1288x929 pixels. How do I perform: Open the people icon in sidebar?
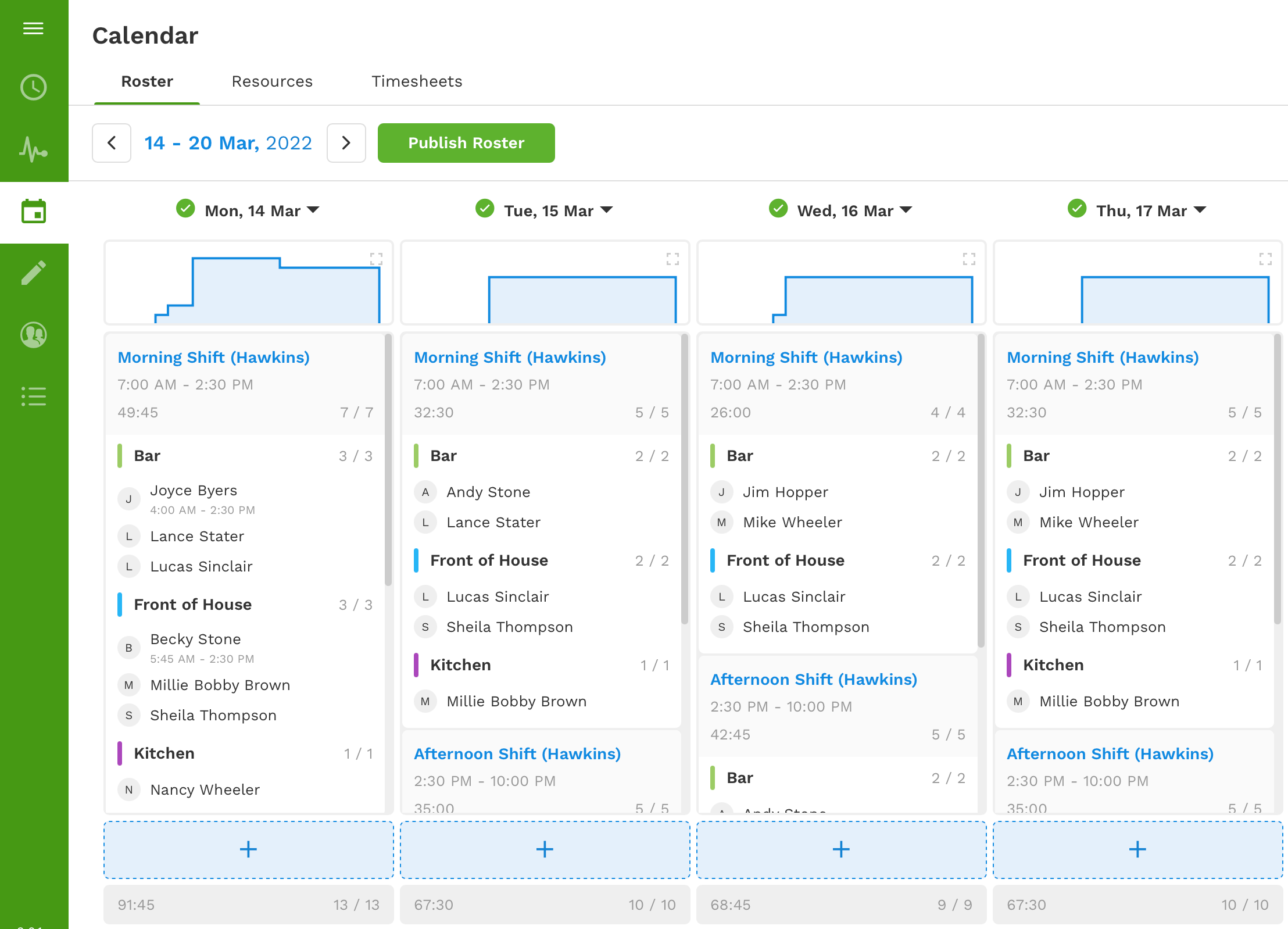[x=33, y=335]
